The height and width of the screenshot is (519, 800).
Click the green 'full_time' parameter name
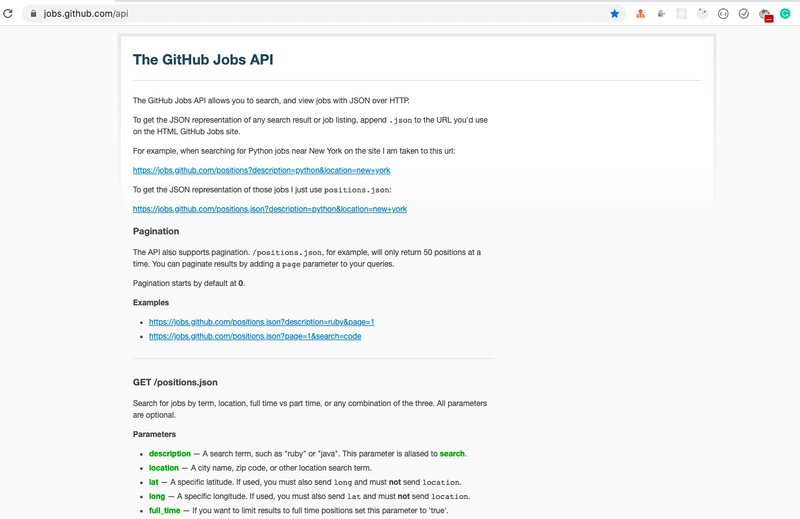click(164, 511)
